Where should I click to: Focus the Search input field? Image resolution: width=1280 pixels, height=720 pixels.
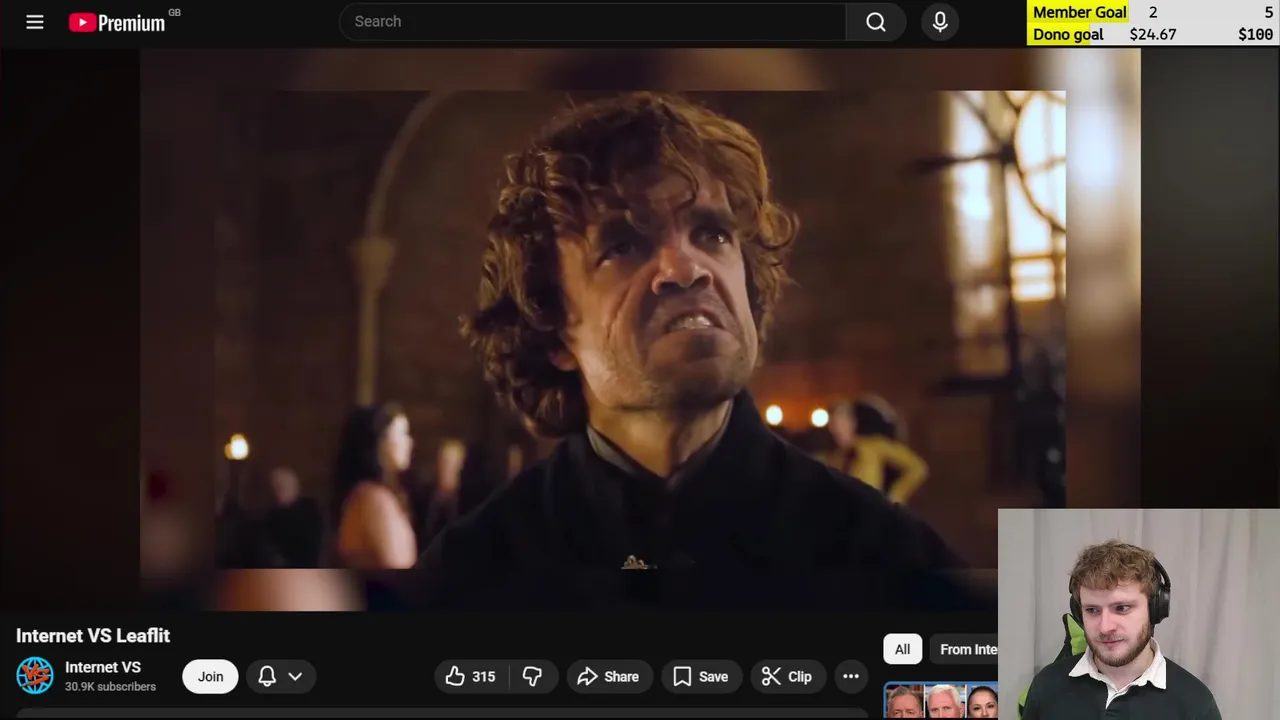[x=592, y=21]
